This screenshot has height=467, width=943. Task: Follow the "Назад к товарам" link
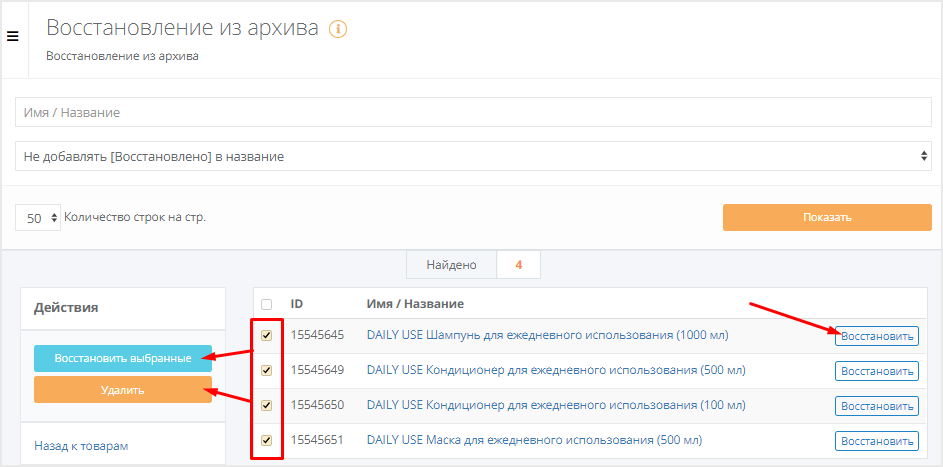(x=81, y=446)
